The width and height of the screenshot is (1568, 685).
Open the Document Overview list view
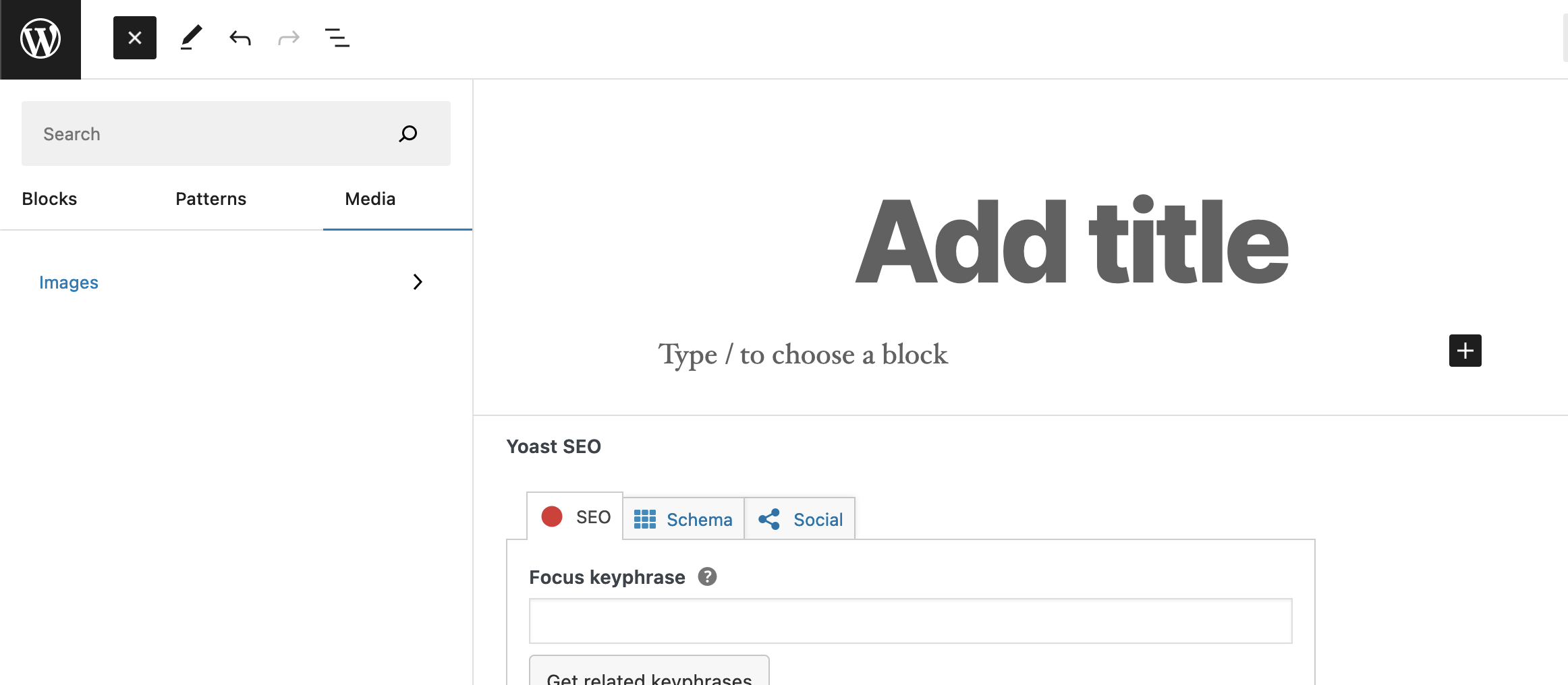(337, 38)
